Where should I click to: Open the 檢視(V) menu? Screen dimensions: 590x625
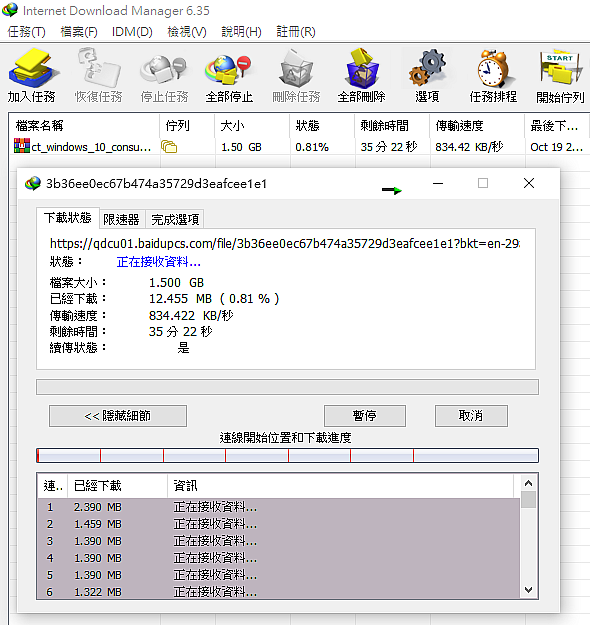pyautogui.click(x=187, y=32)
